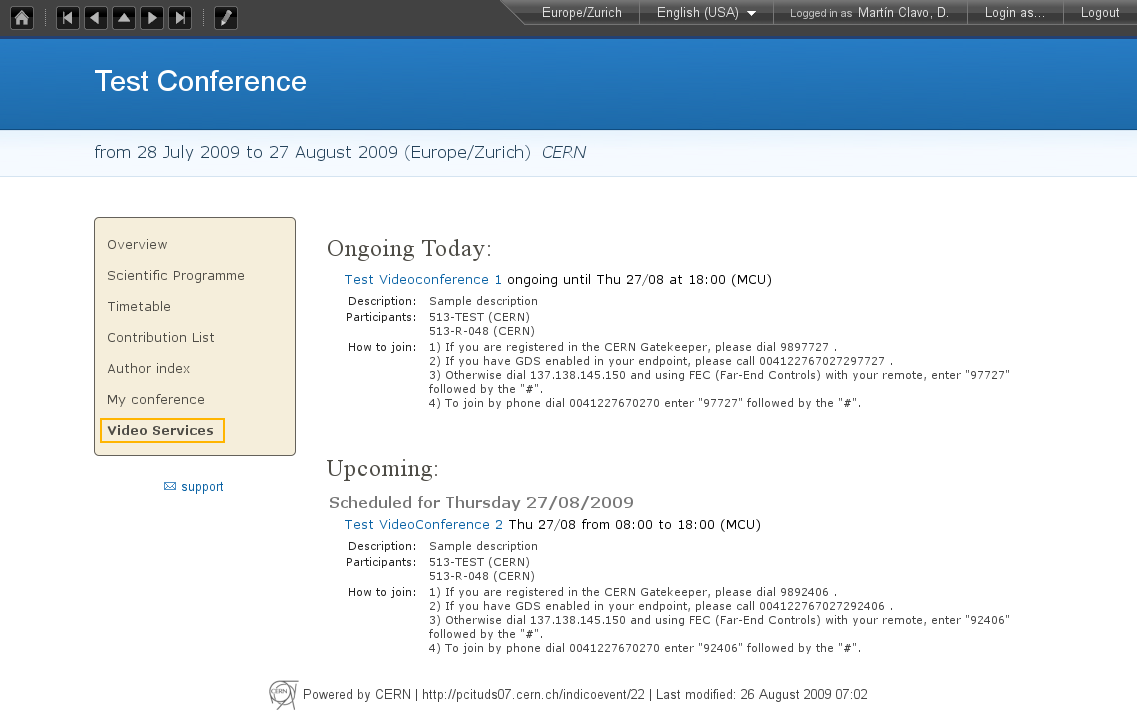The height and width of the screenshot is (710, 1137).
Task: Click the footer URL pcituds07.cern.ch/indicoevent/22
Action: (x=533, y=695)
